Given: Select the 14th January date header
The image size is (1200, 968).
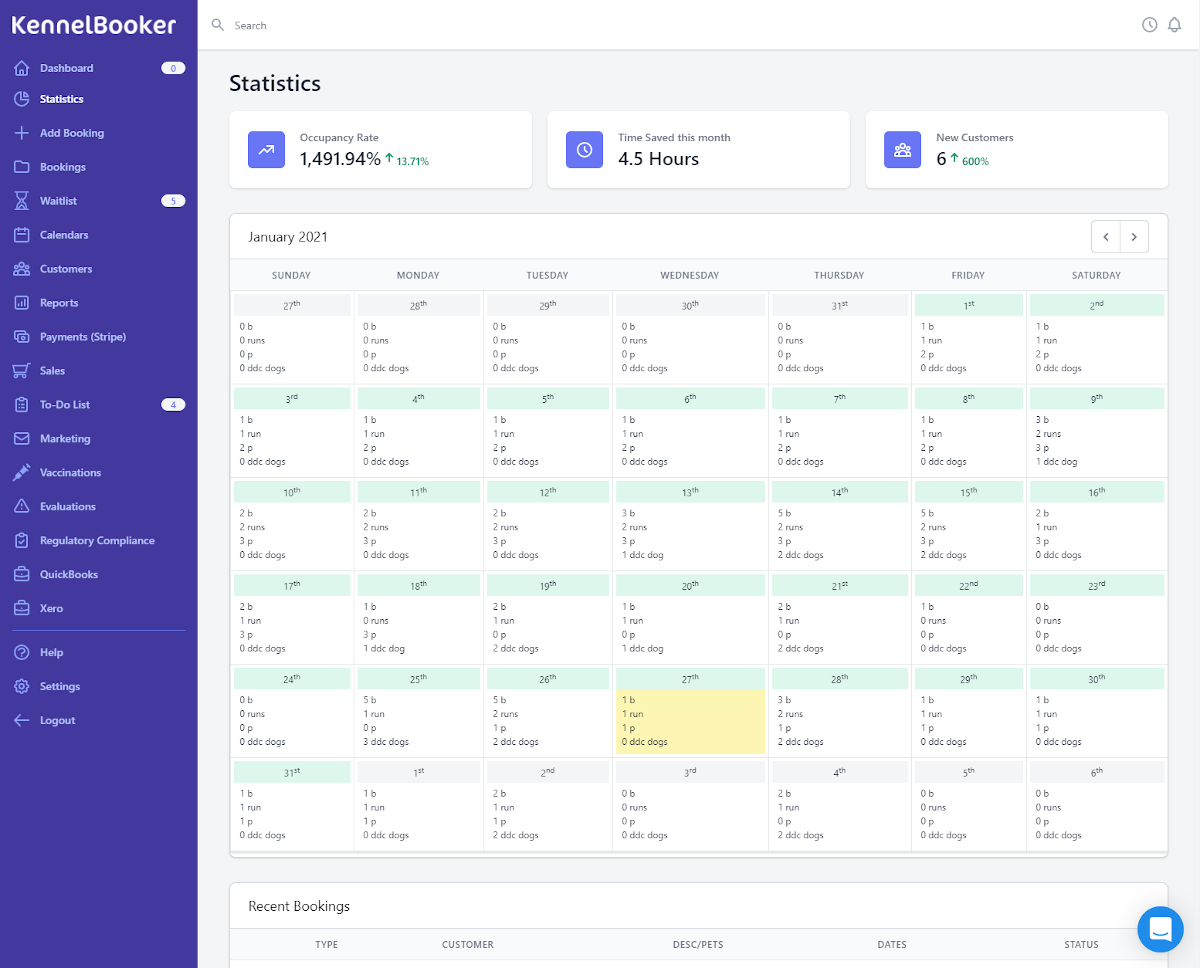Looking at the screenshot, I should coord(839,491).
